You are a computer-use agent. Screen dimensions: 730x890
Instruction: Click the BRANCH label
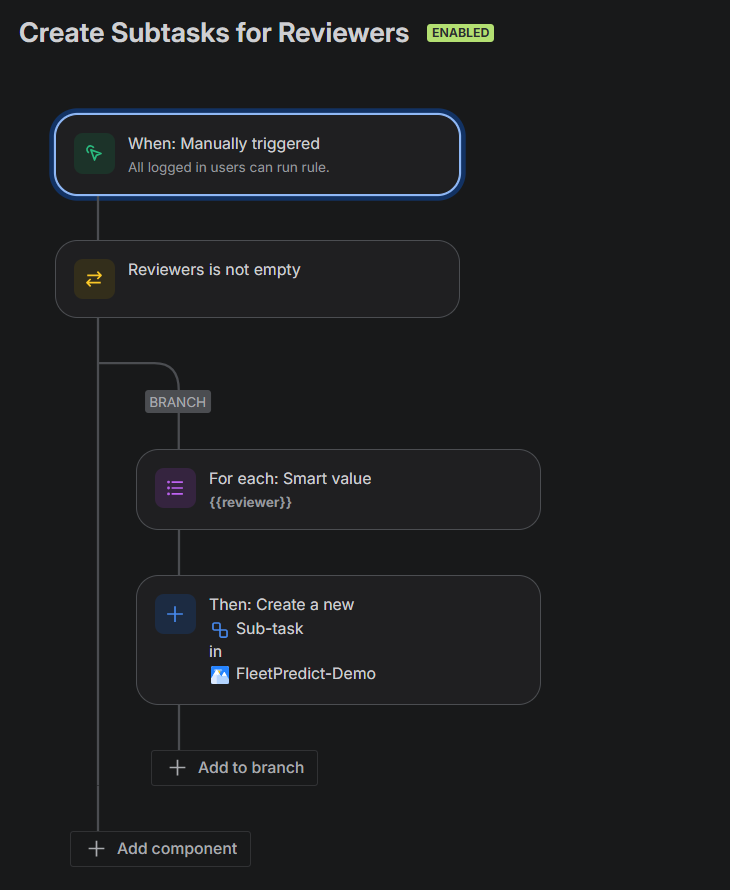coord(177,401)
